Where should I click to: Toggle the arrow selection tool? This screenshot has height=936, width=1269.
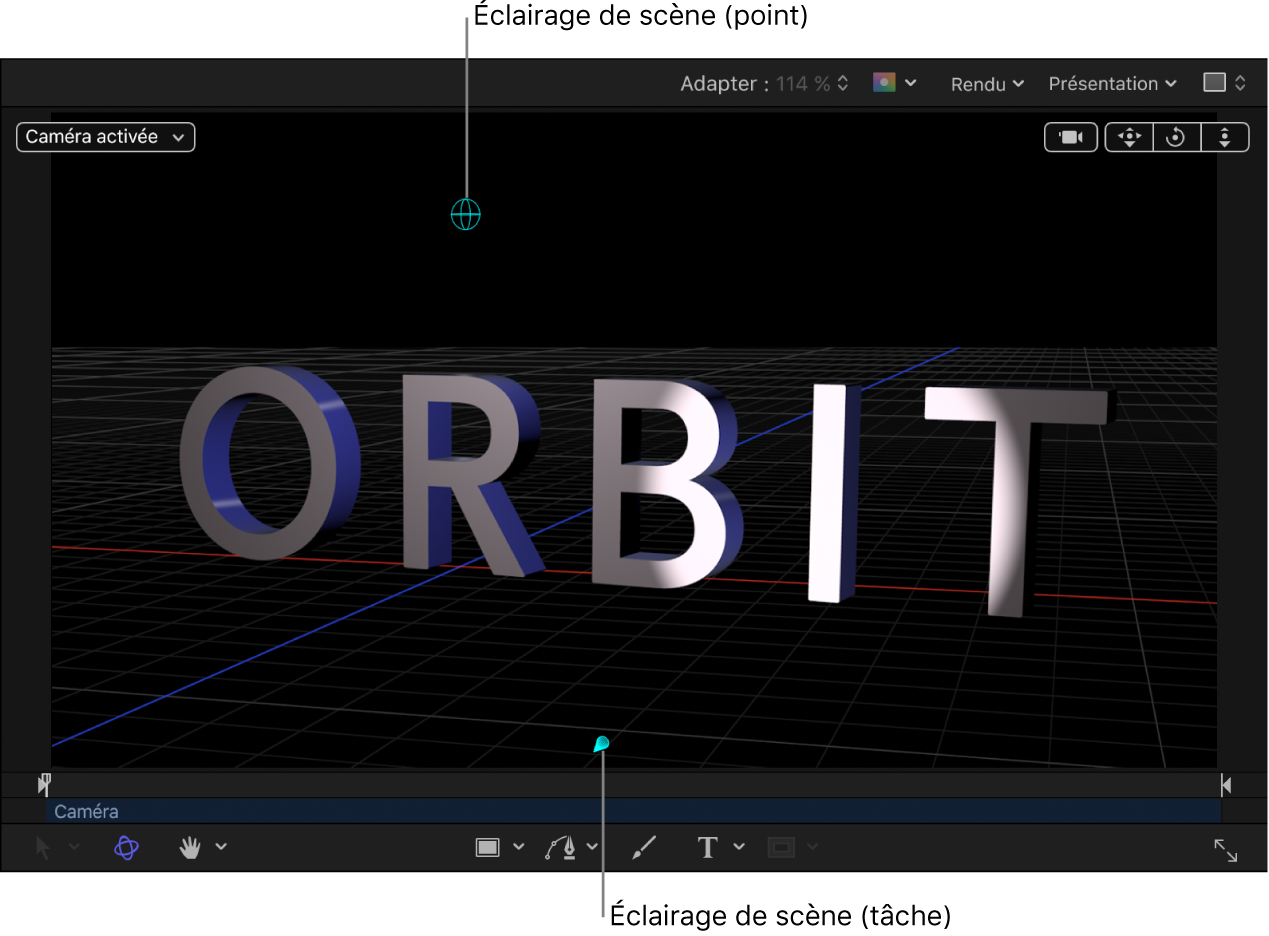[42, 847]
